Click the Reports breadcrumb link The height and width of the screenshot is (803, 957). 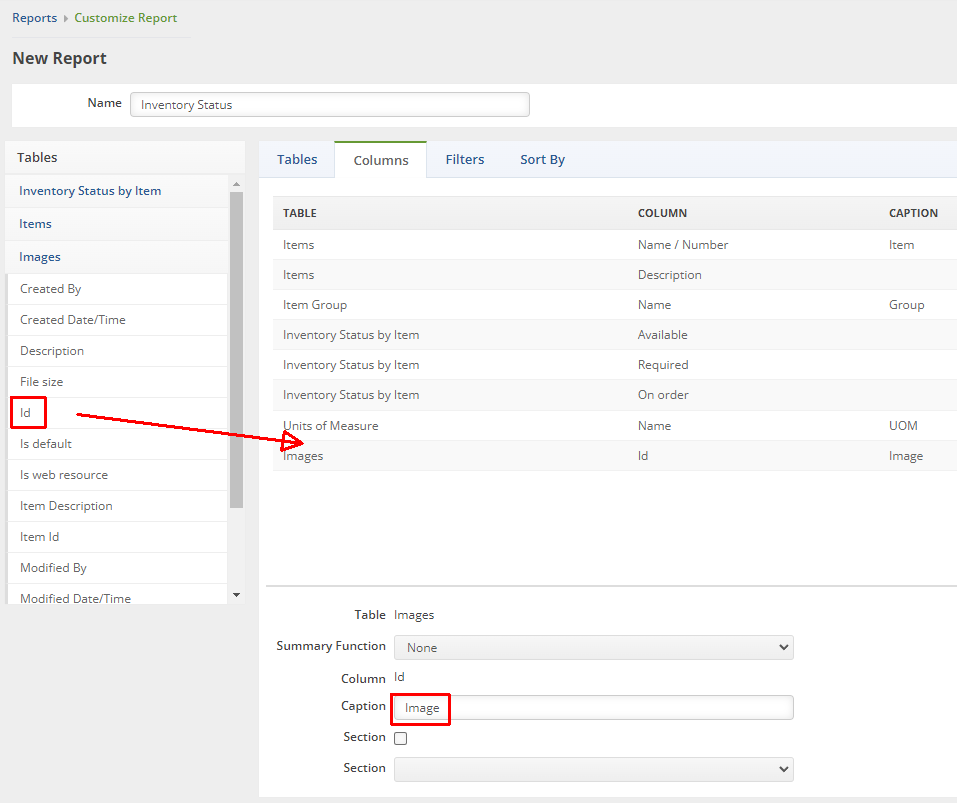34,18
